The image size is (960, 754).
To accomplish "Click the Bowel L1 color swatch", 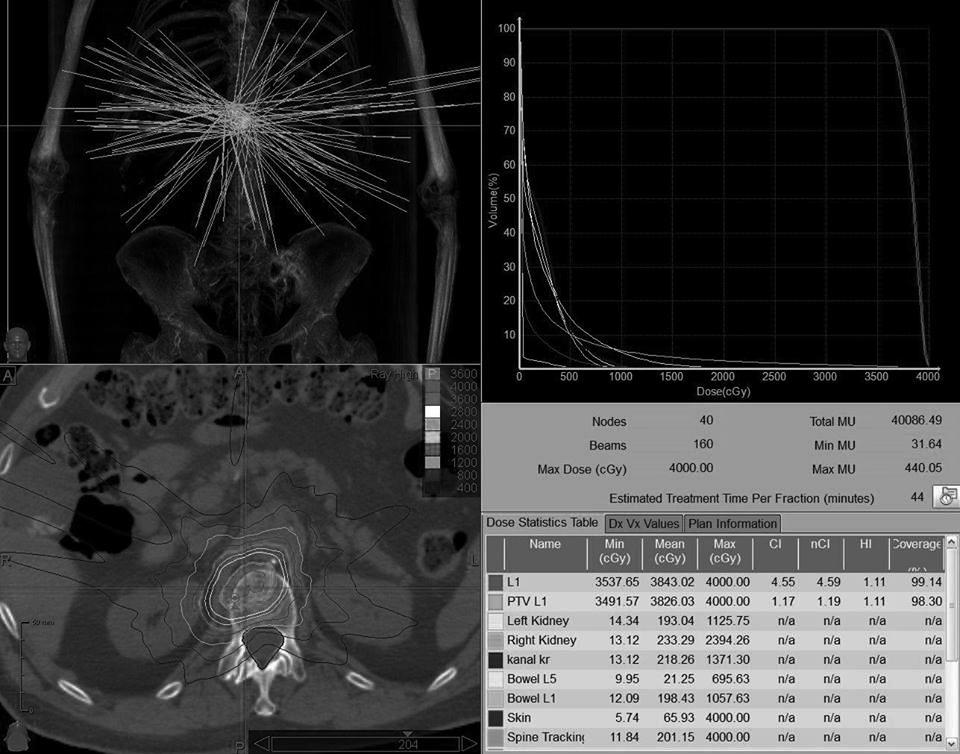I will point(495,699).
